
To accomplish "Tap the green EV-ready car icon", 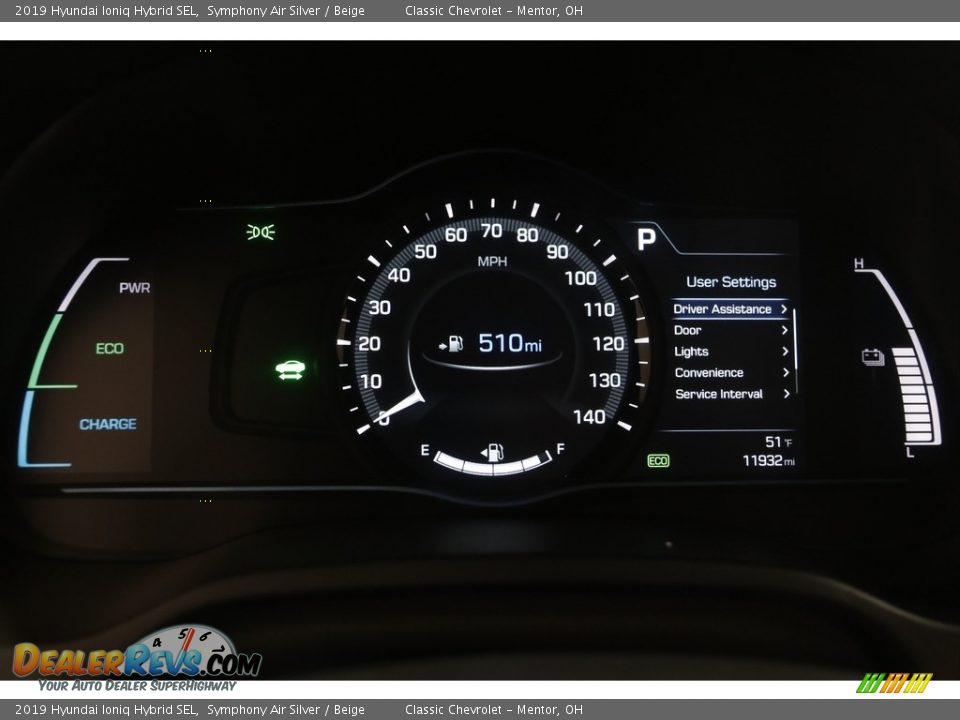I will pos(290,370).
